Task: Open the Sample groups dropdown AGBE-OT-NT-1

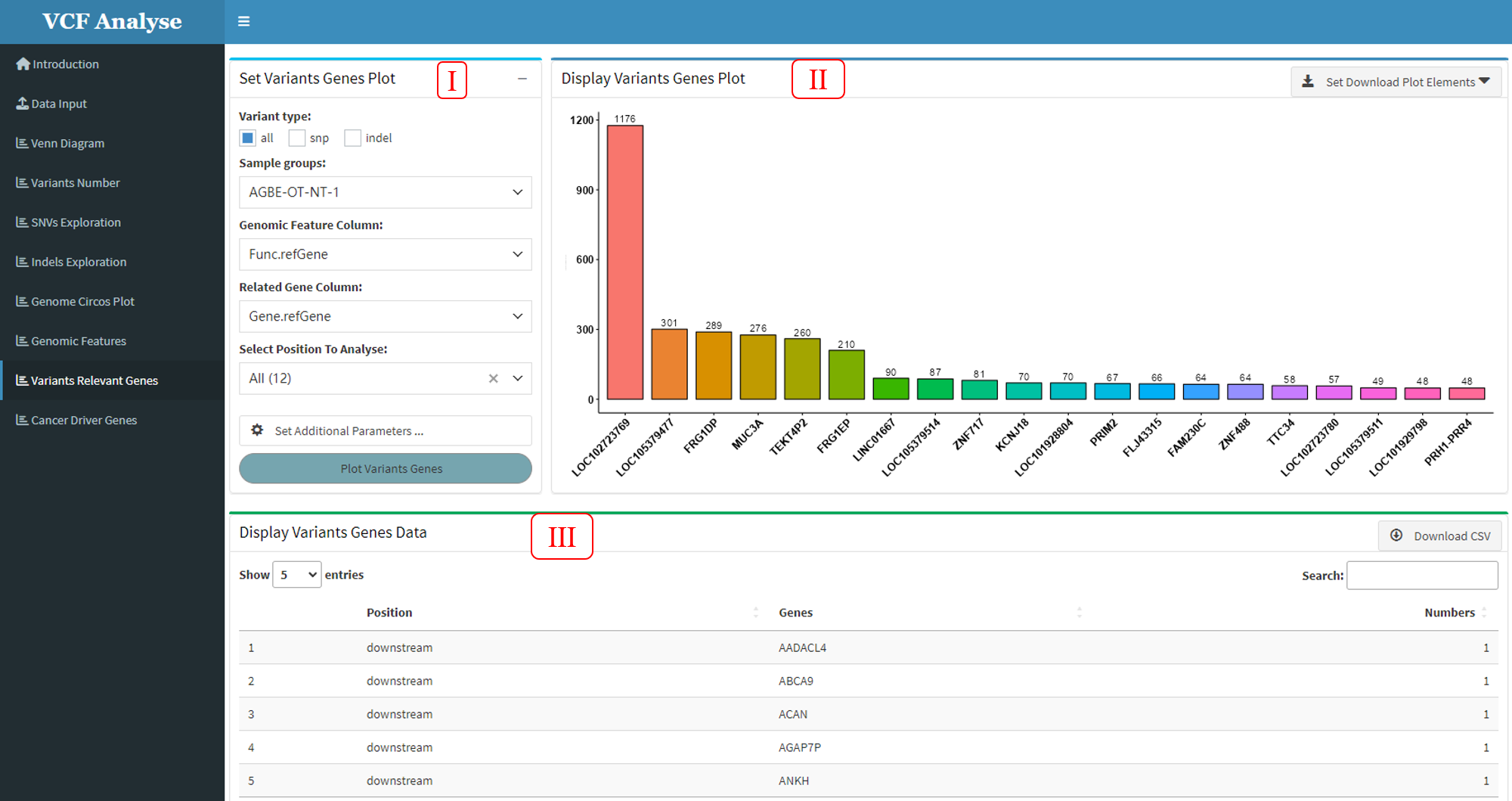Action: click(x=386, y=192)
